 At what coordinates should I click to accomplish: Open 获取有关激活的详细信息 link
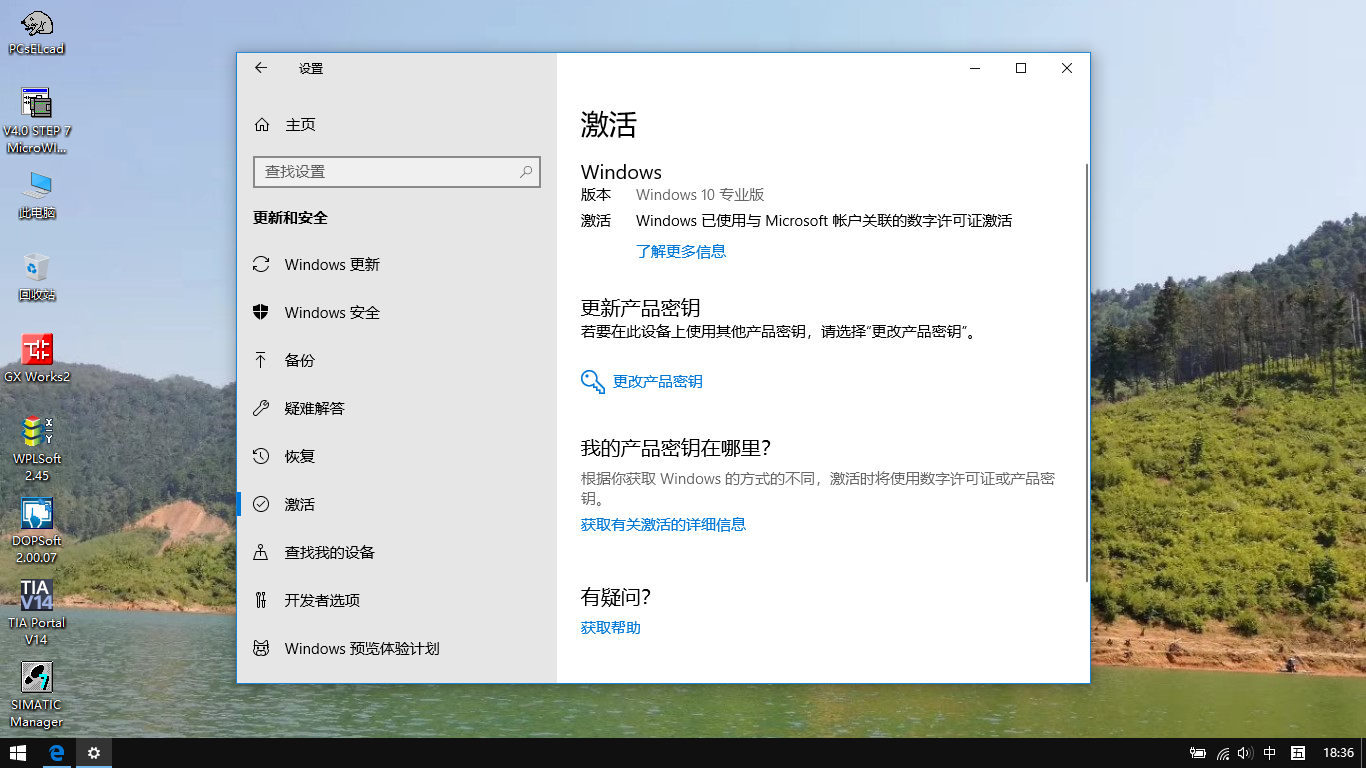[663, 525]
